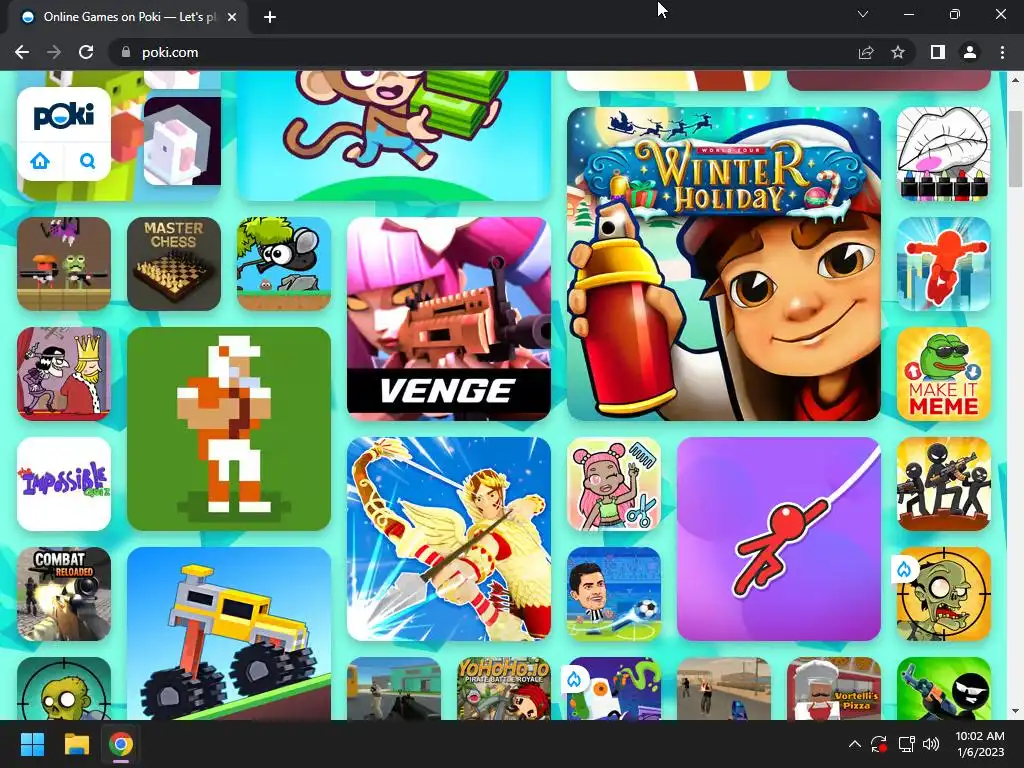Go back using browser back arrow
The height and width of the screenshot is (768, 1024).
pyautogui.click(x=22, y=52)
